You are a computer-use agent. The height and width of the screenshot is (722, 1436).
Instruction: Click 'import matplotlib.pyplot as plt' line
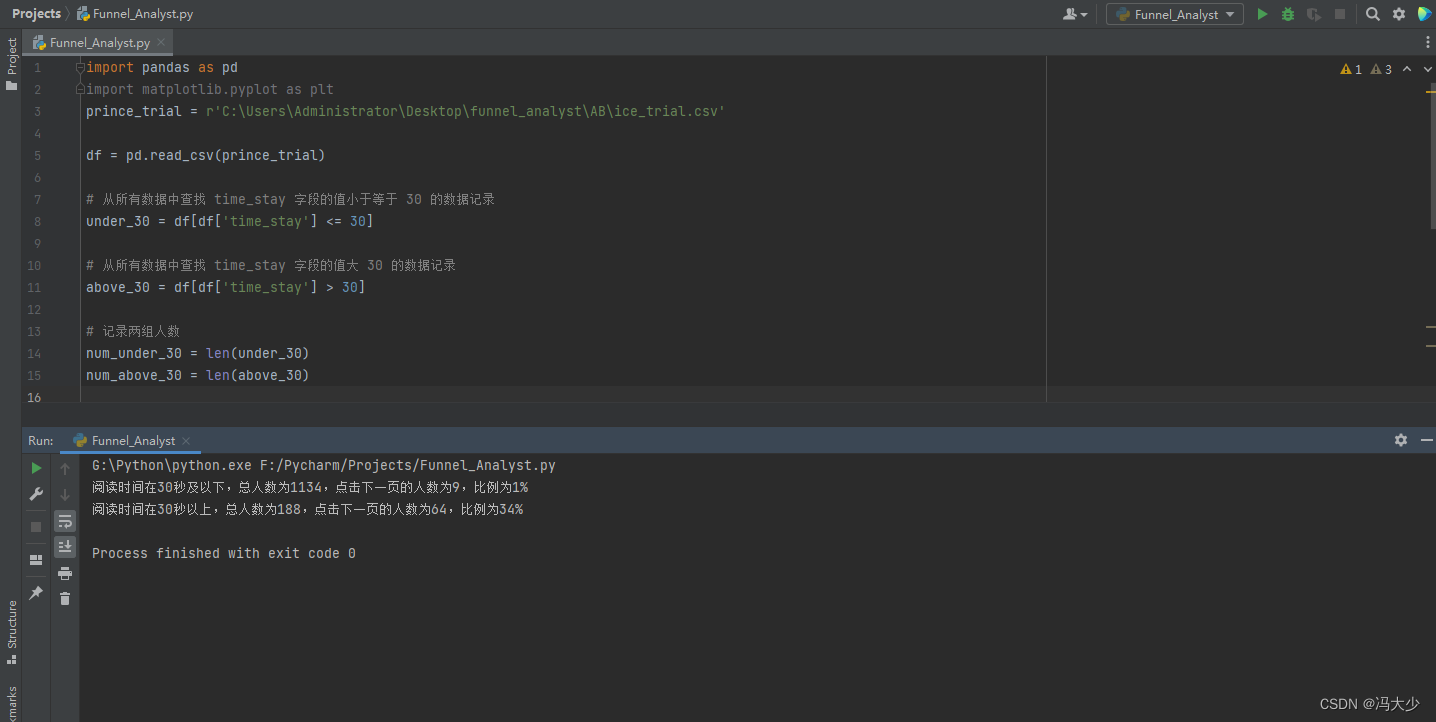click(210, 90)
